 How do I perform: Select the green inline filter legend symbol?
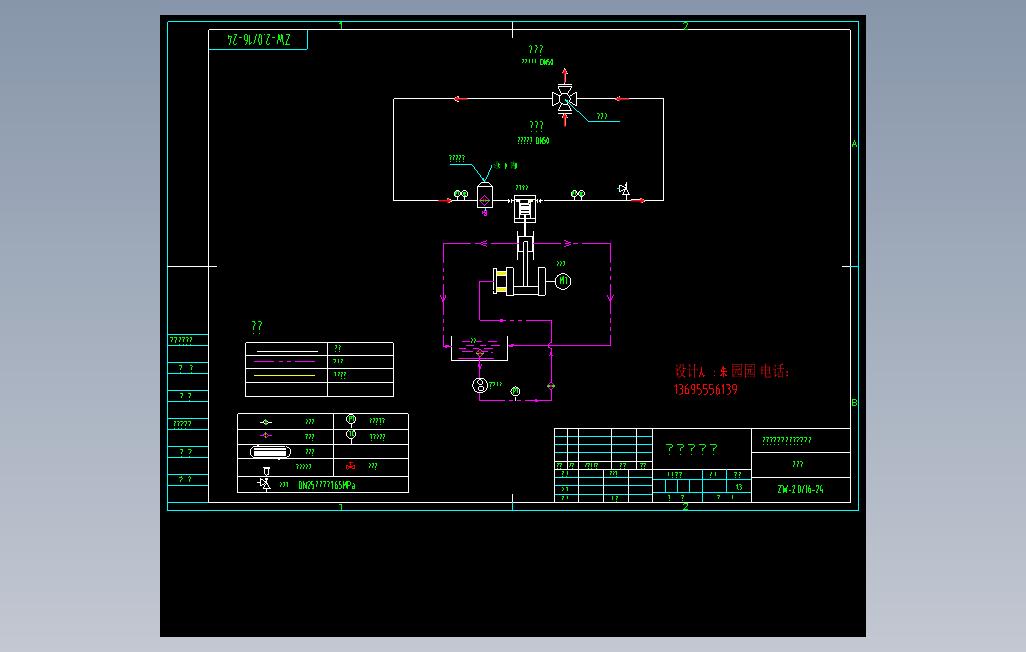(x=266, y=422)
